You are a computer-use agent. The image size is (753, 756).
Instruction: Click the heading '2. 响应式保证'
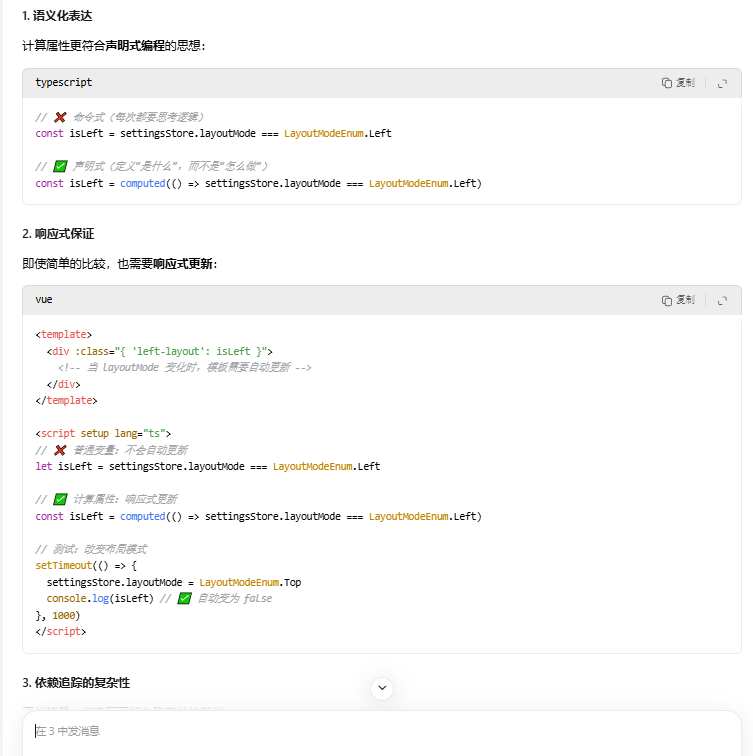[58, 234]
